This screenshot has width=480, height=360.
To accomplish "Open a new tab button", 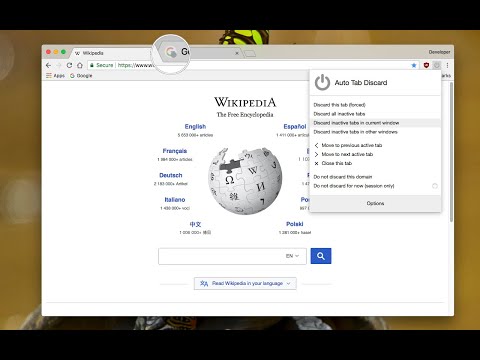I will pyautogui.click(x=250, y=53).
